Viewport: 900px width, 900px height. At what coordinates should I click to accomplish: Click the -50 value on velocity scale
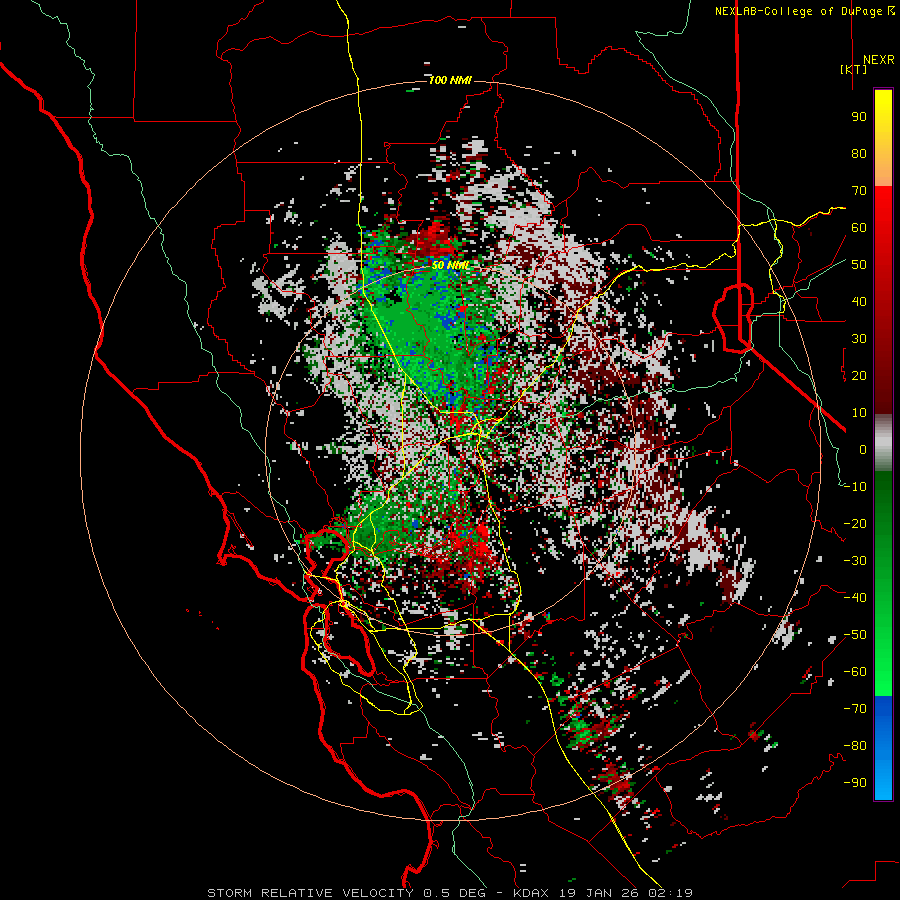click(855, 635)
